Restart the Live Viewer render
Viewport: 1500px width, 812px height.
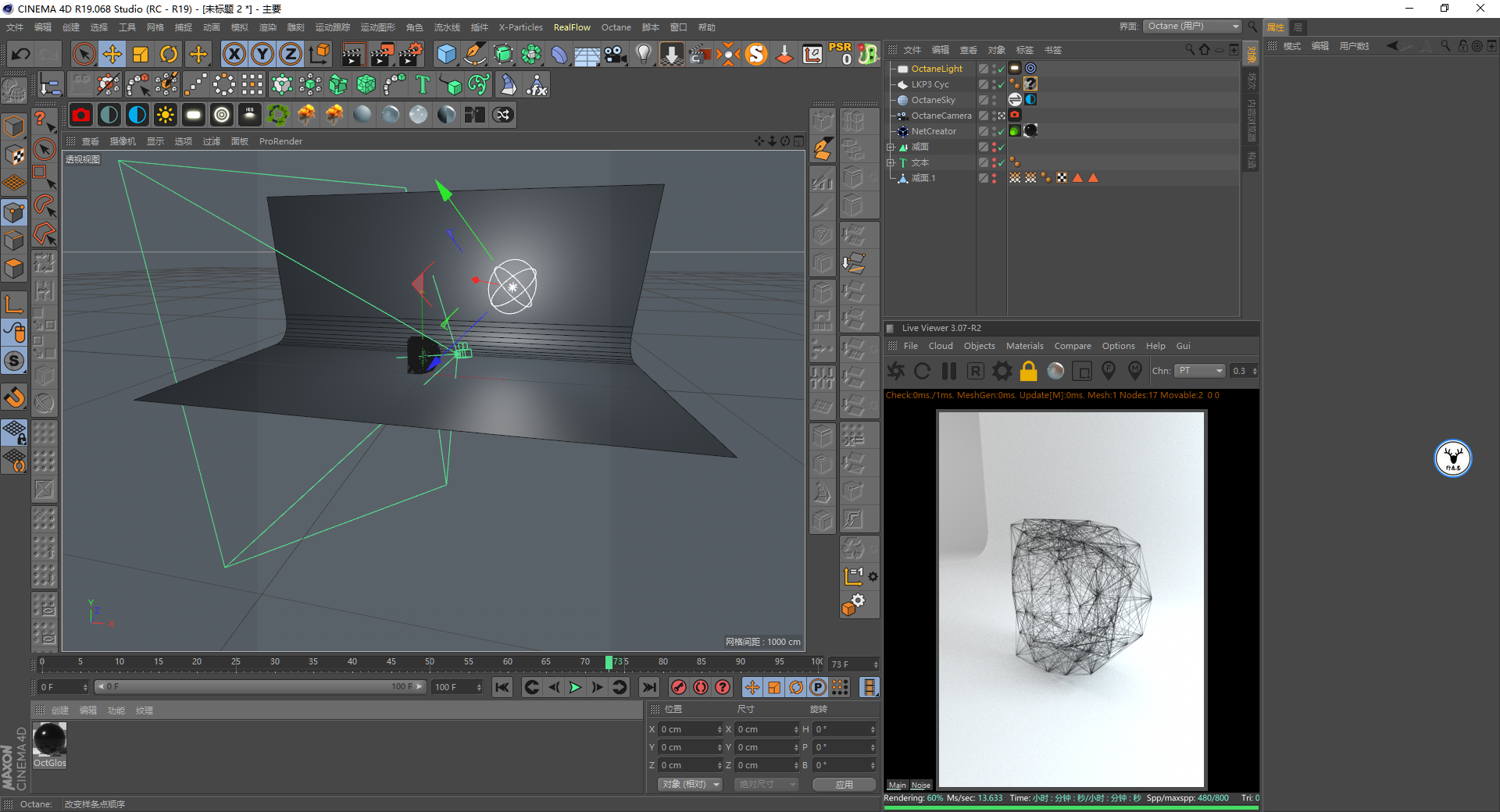click(x=923, y=371)
